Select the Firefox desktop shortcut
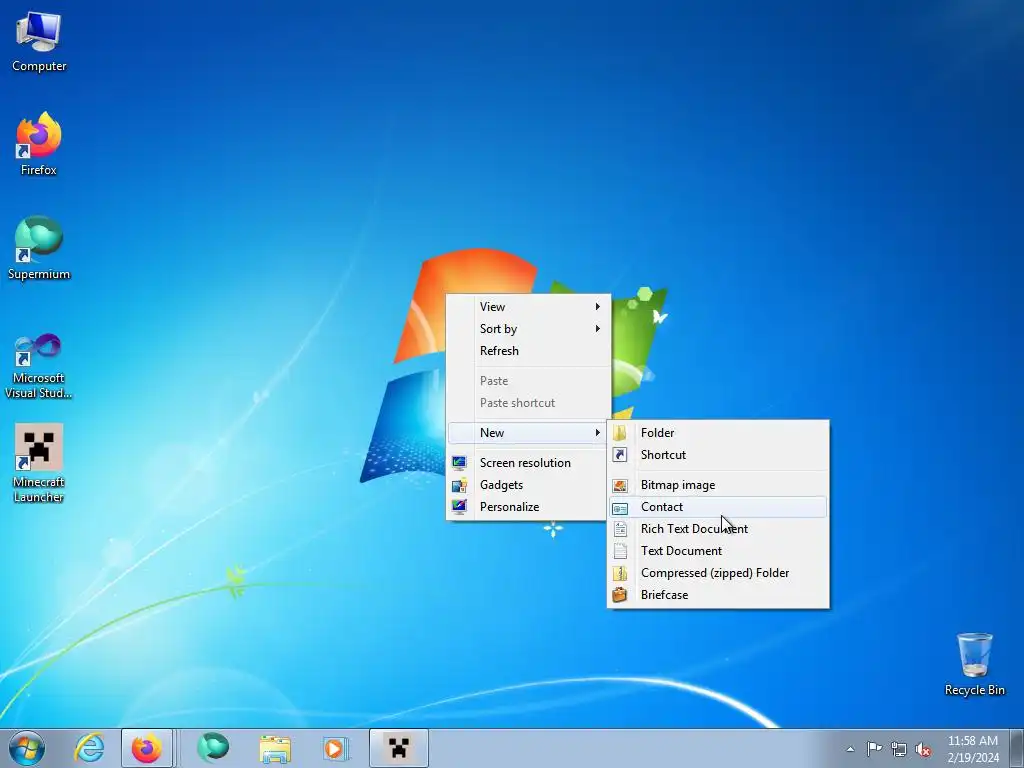Screen dimensions: 1024x768 (39, 144)
